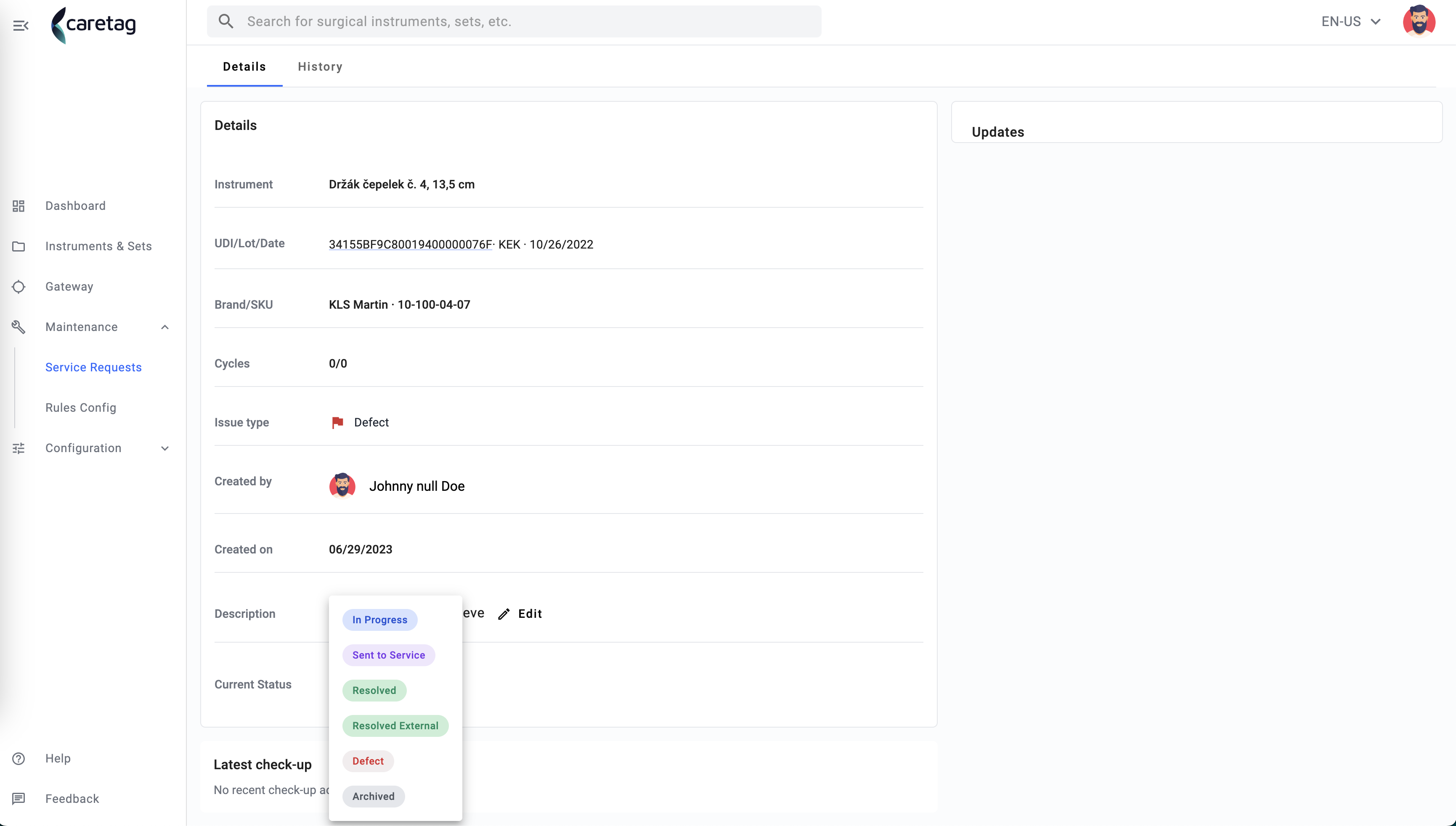
Task: Pick the Defect status option
Action: tap(368, 761)
